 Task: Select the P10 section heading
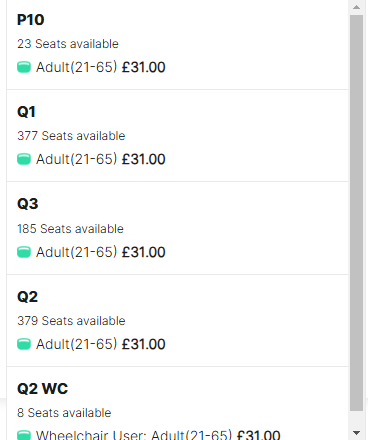pyautogui.click(x=31, y=20)
